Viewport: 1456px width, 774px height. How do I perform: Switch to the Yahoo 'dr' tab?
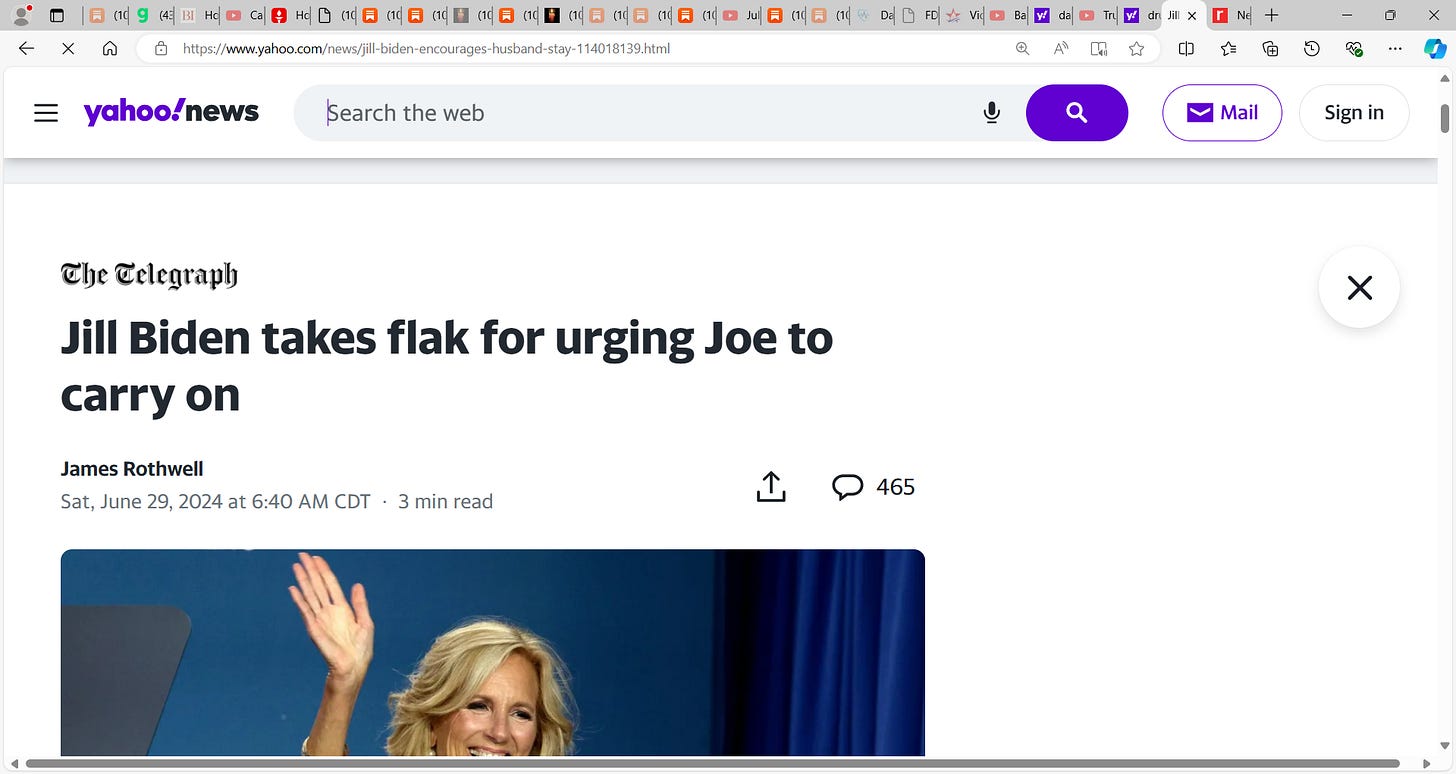[1143, 15]
